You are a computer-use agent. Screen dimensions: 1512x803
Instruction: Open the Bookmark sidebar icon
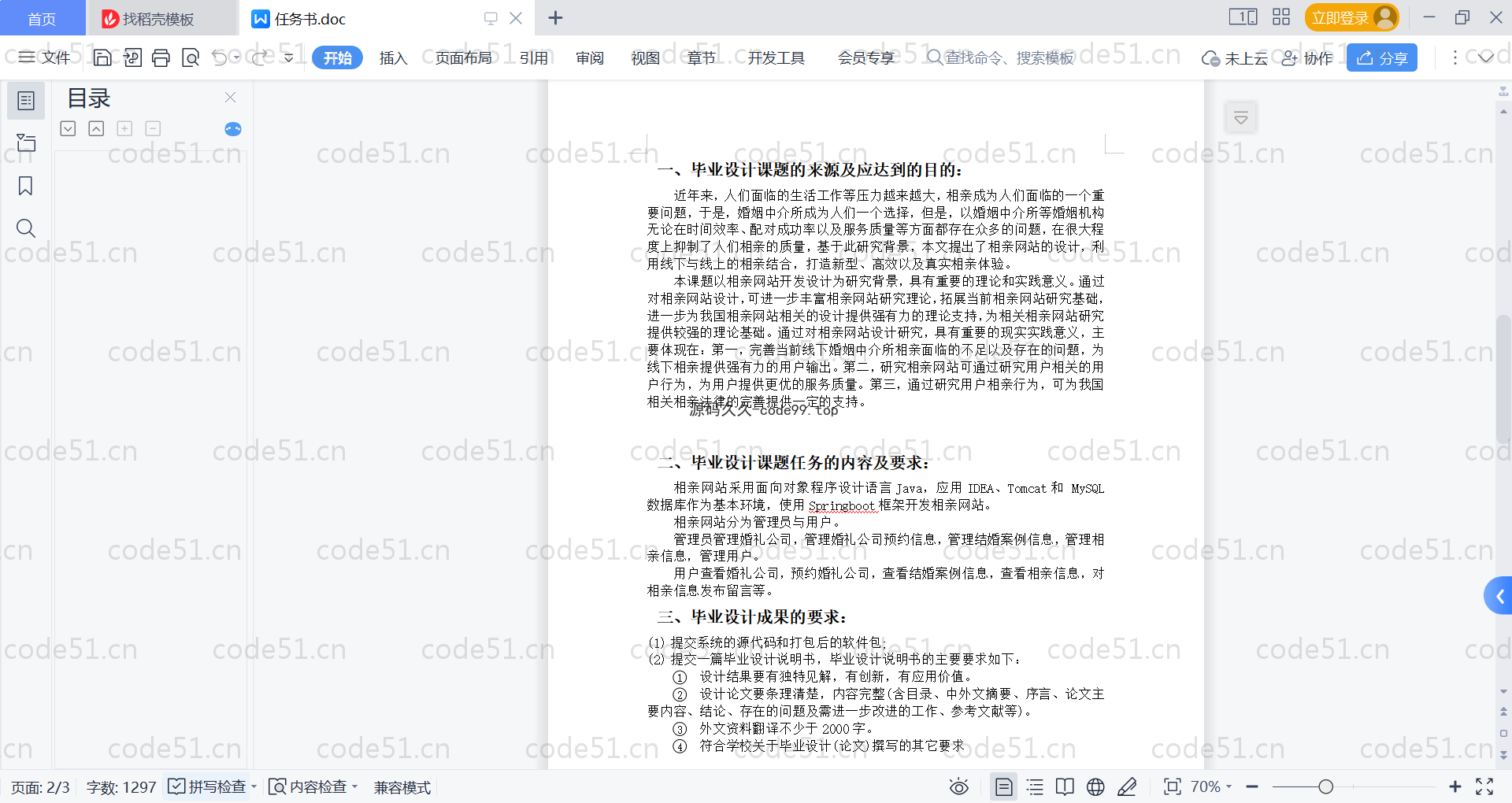[26, 186]
